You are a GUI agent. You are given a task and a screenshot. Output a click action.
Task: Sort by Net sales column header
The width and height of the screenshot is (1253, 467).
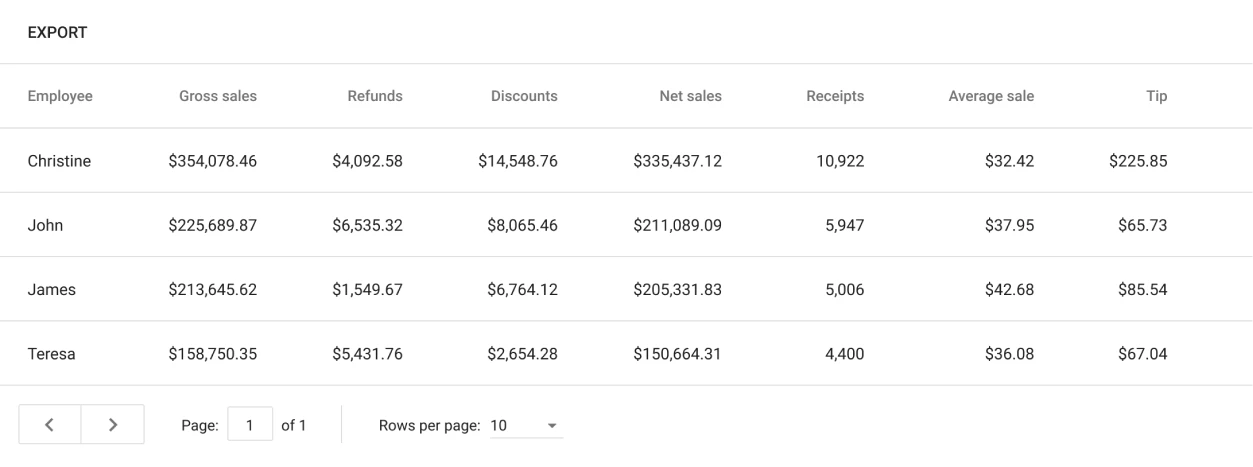coord(690,97)
